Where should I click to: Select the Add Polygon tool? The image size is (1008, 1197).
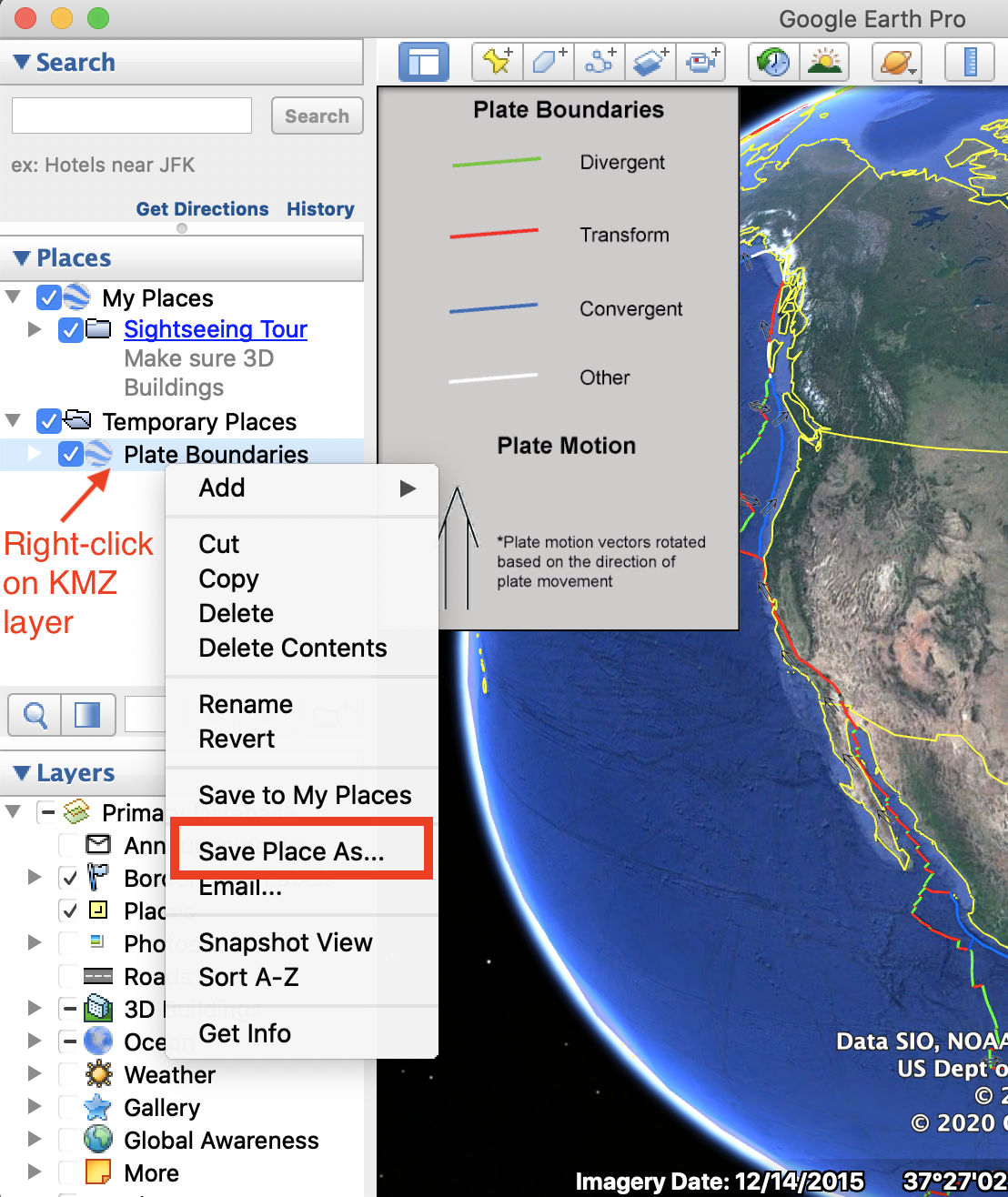click(x=548, y=61)
